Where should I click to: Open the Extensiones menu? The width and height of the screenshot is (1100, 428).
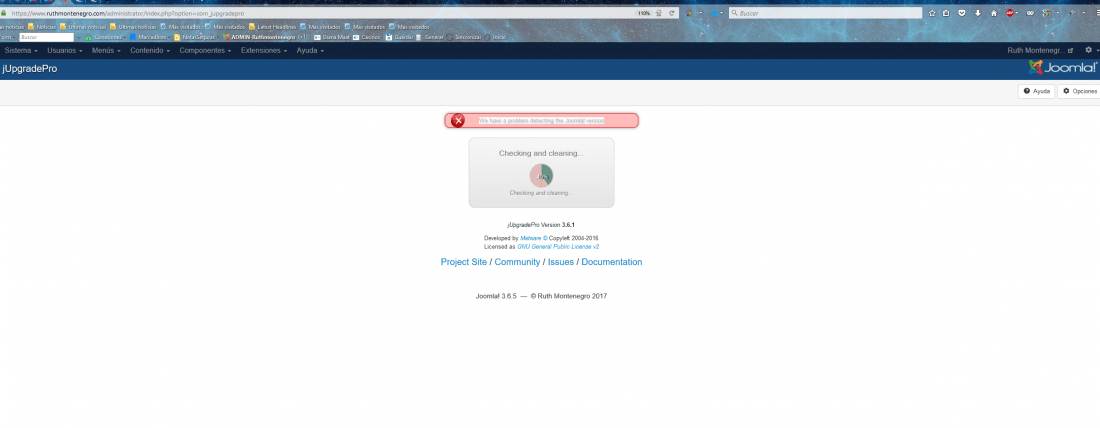[x=264, y=51]
